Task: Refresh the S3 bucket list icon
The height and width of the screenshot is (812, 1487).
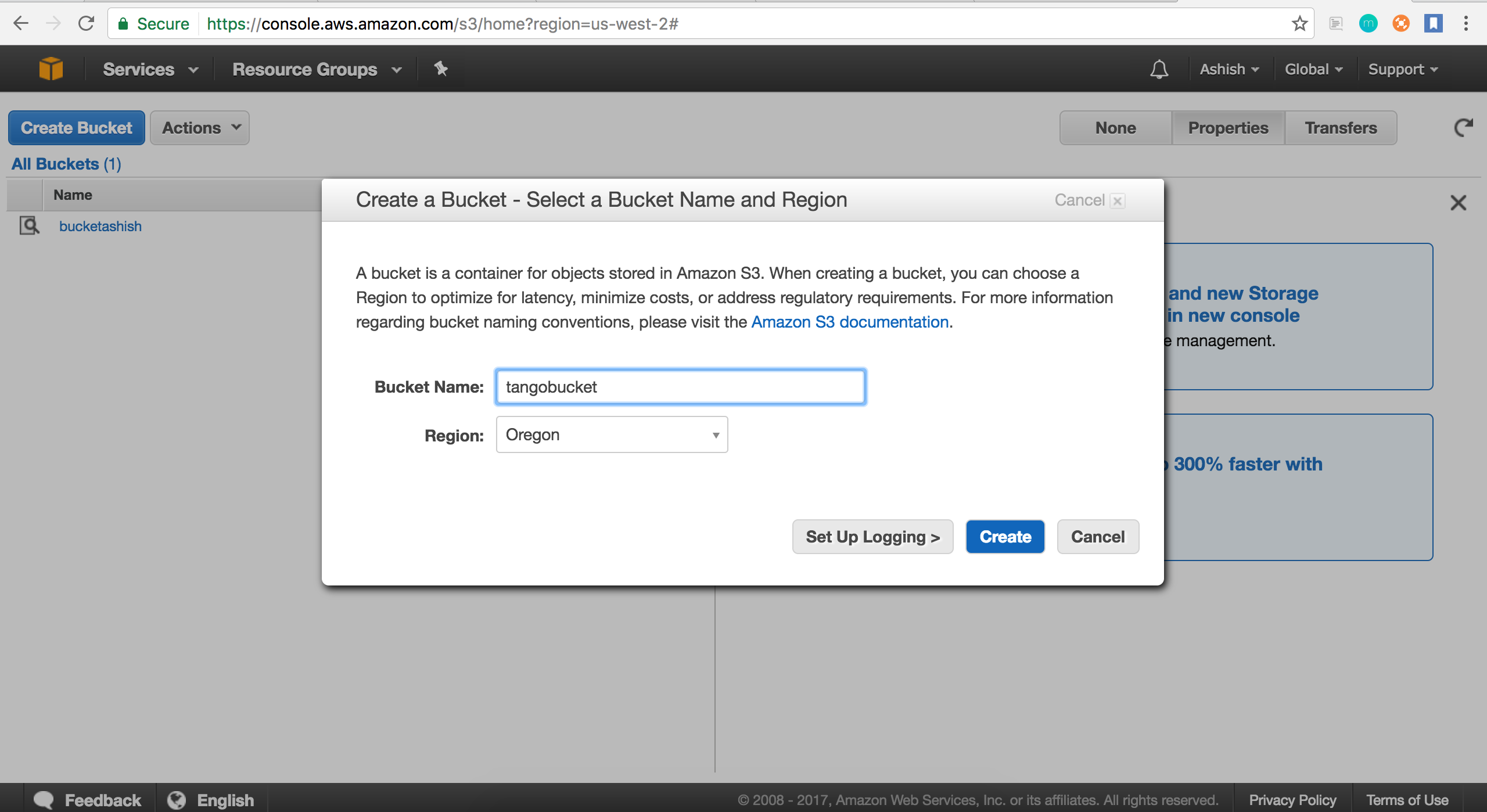Action: click(x=1463, y=128)
